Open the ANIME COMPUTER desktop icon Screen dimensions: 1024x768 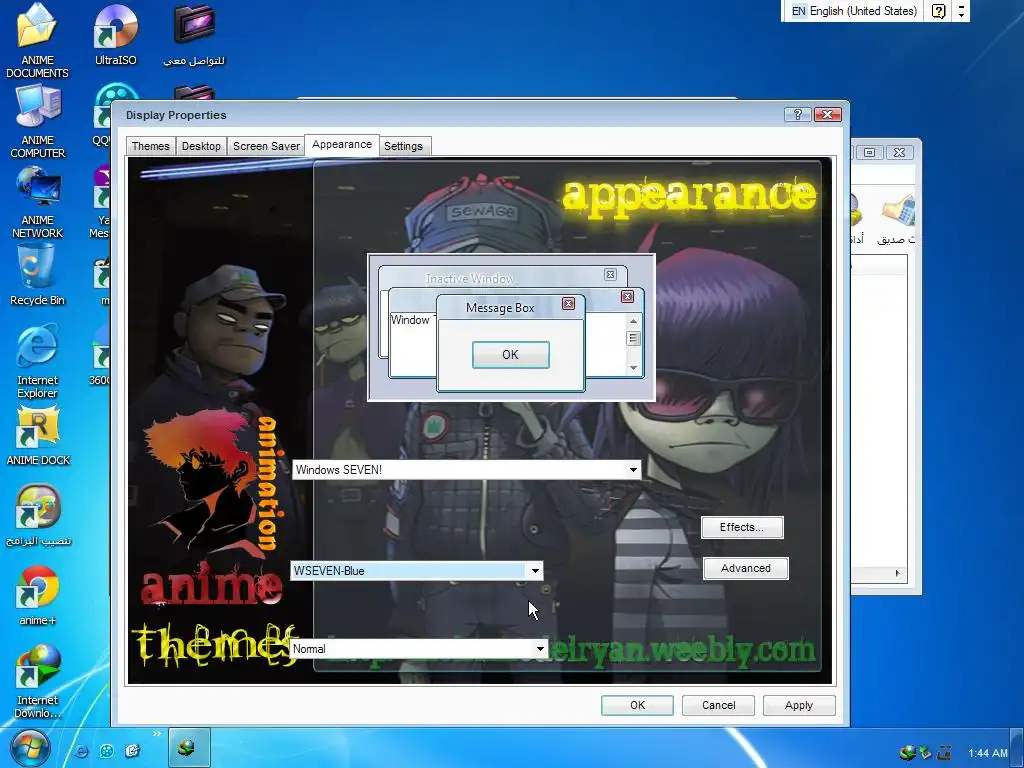37,121
